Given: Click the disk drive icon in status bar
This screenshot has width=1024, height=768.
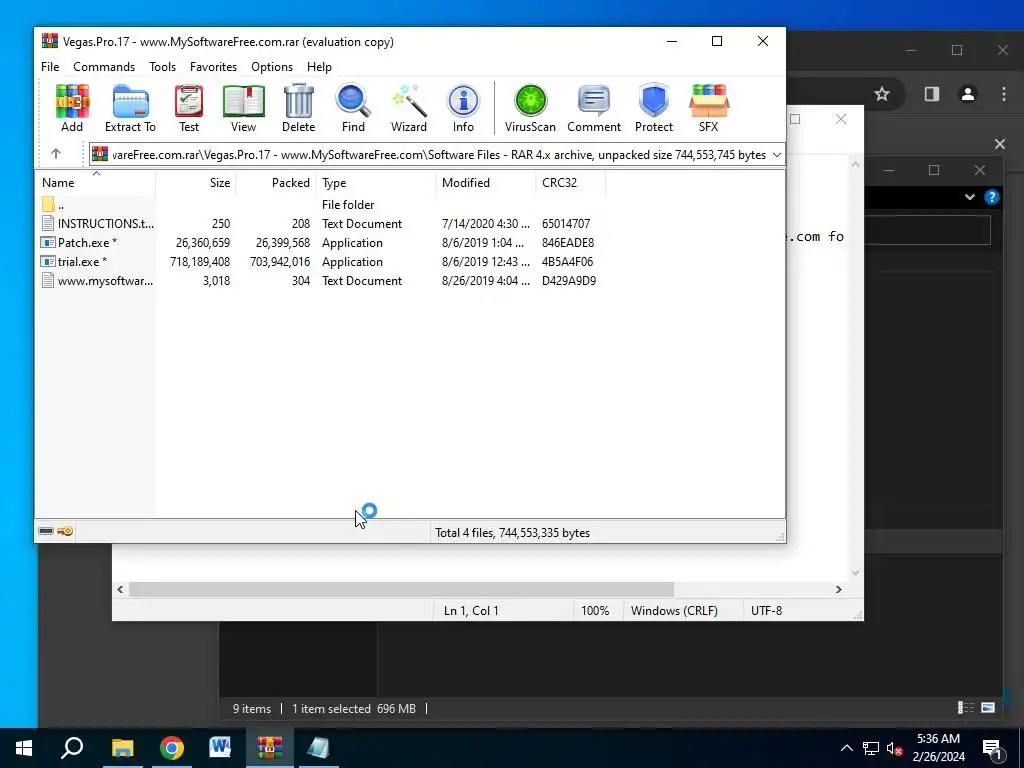Looking at the screenshot, I should pos(46,531).
